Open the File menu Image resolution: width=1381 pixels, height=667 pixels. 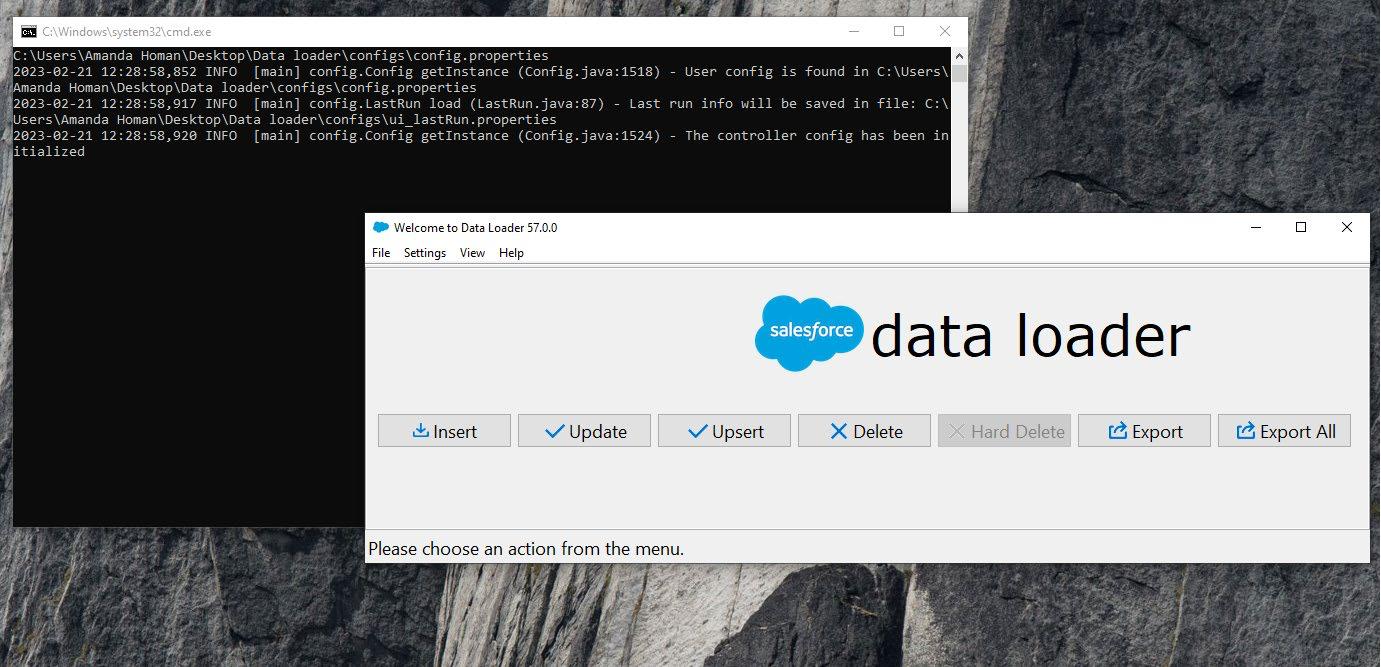click(x=381, y=253)
